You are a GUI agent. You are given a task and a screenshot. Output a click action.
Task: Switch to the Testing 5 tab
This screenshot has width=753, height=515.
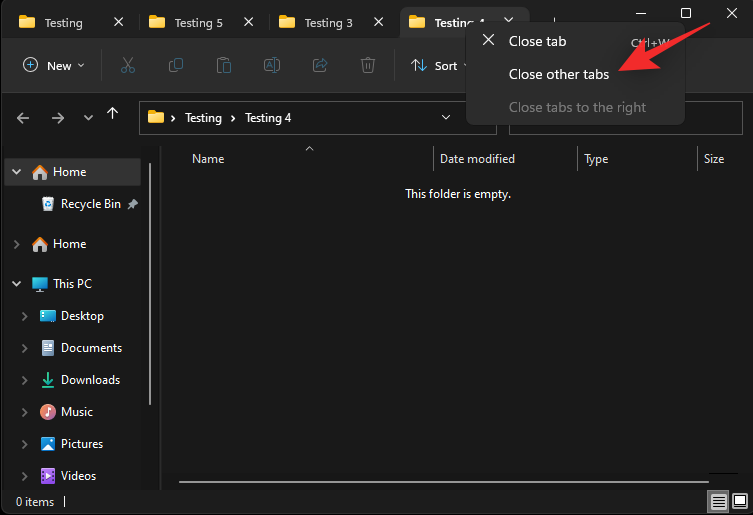(x=198, y=23)
